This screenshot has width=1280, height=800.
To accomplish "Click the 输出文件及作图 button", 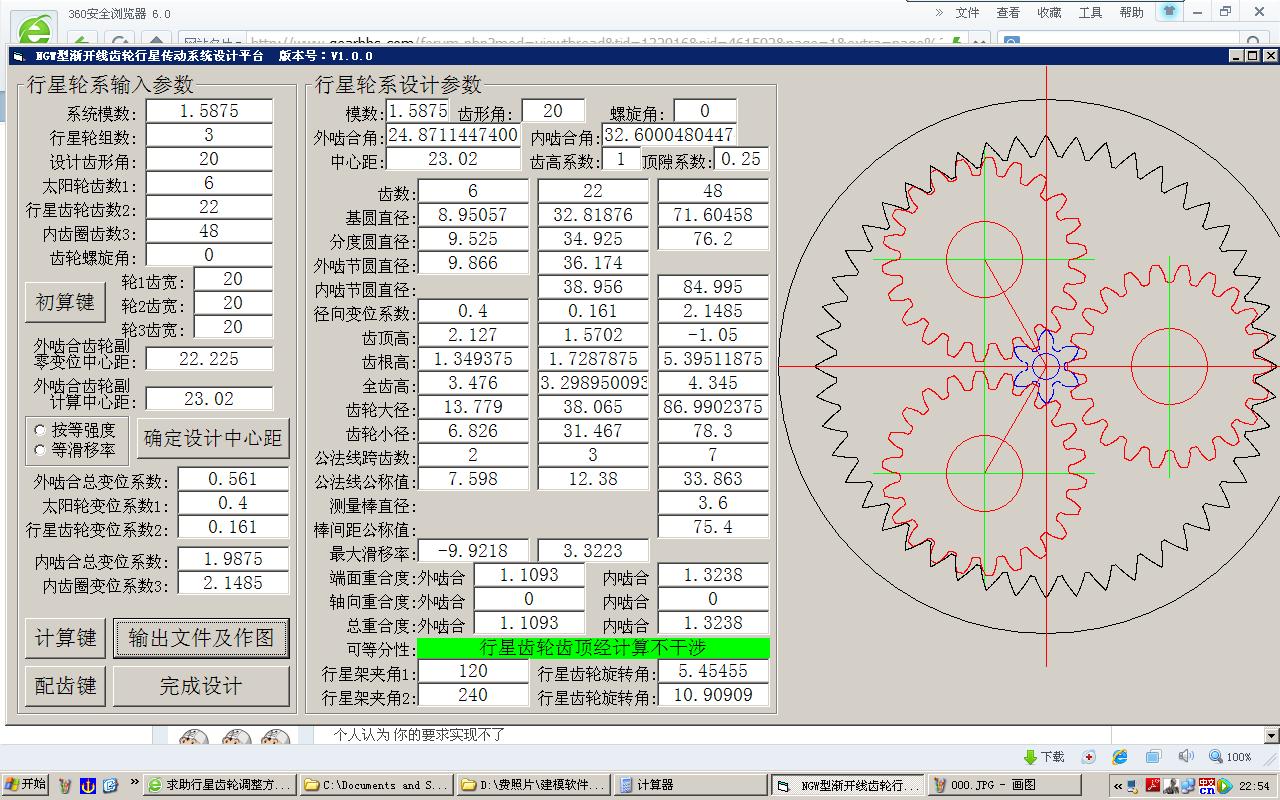I will click(x=201, y=638).
